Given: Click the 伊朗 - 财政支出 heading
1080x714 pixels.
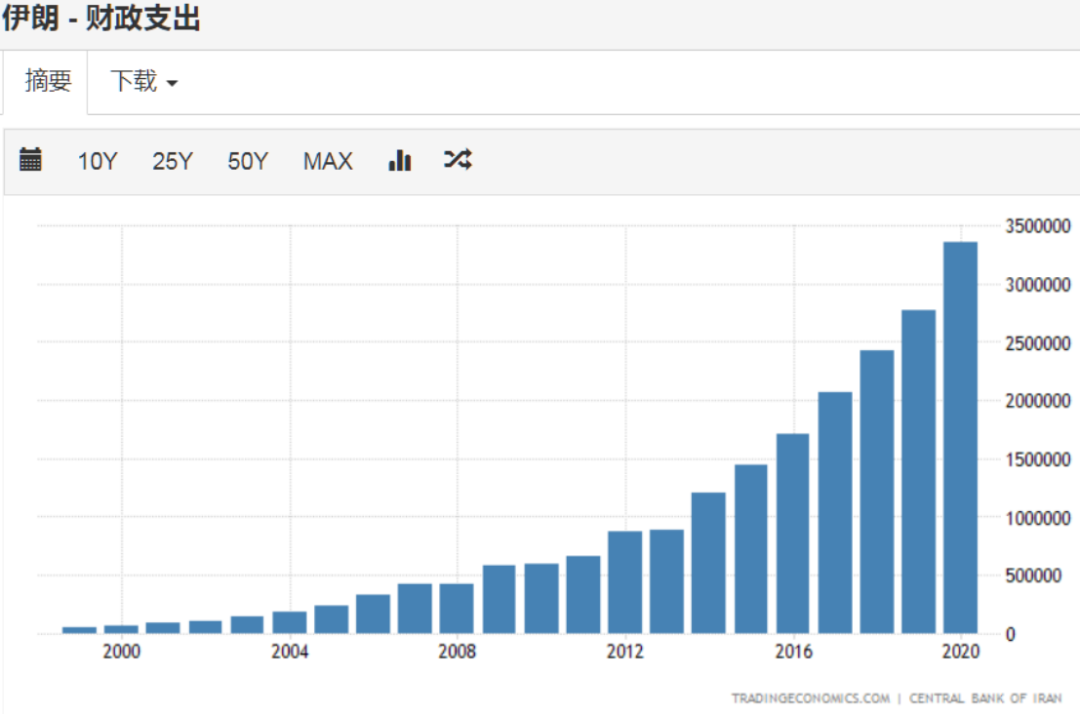Looking at the screenshot, I should pyautogui.click(x=101, y=18).
